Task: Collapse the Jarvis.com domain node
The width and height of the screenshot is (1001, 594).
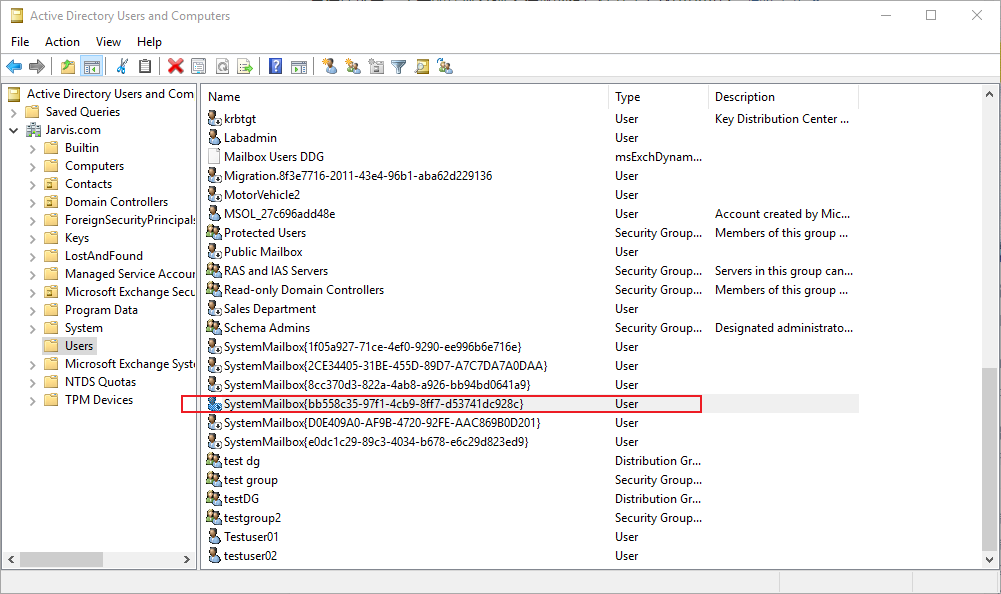Action: pos(13,130)
